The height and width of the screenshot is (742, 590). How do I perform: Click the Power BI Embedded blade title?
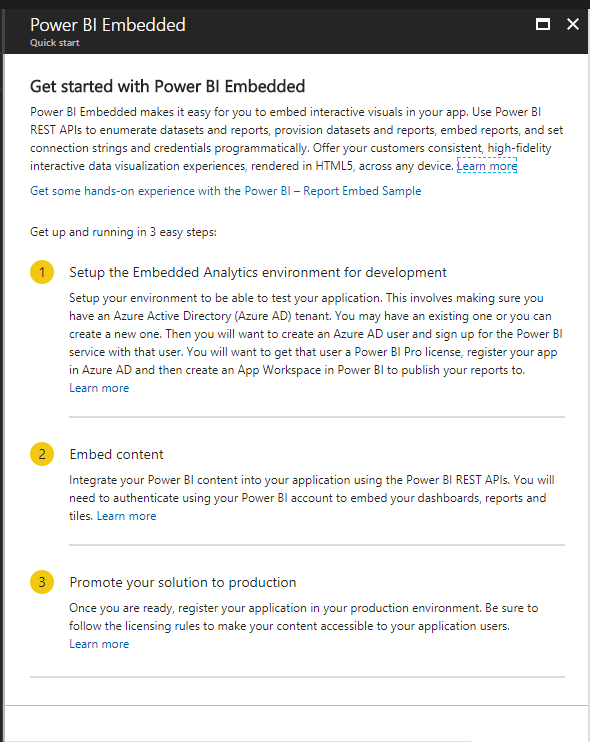(x=108, y=25)
